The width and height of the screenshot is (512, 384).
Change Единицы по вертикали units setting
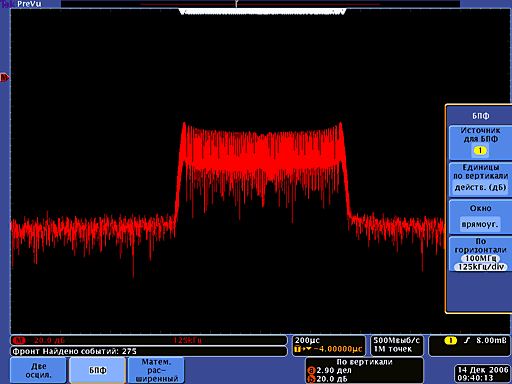[x=480, y=179]
